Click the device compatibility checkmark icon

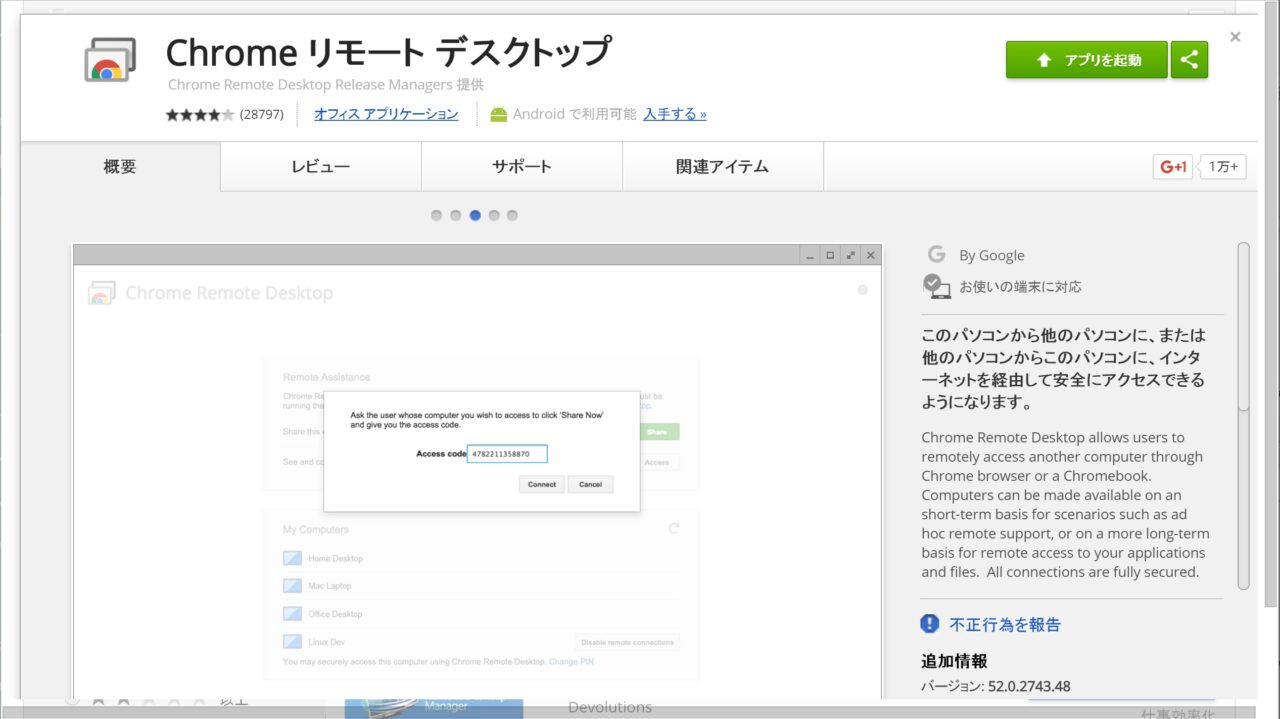936,286
